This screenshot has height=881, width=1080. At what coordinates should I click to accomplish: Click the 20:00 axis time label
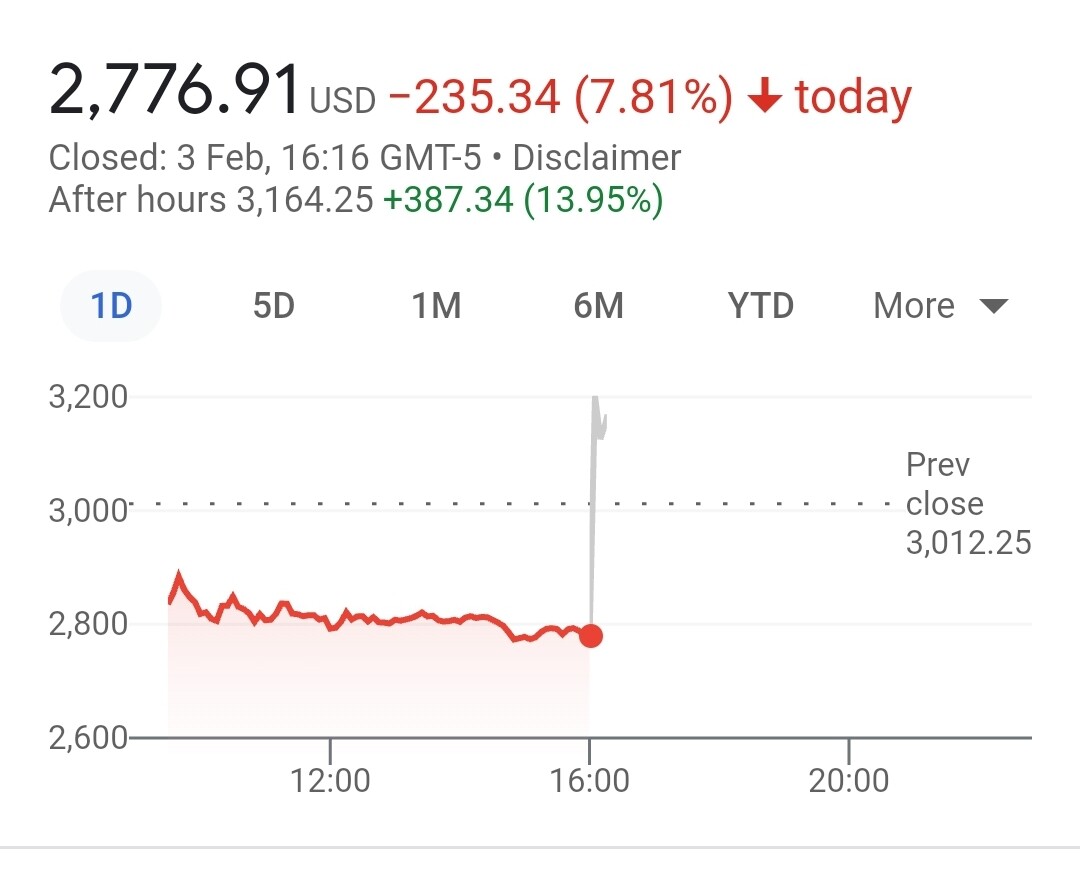tap(849, 781)
